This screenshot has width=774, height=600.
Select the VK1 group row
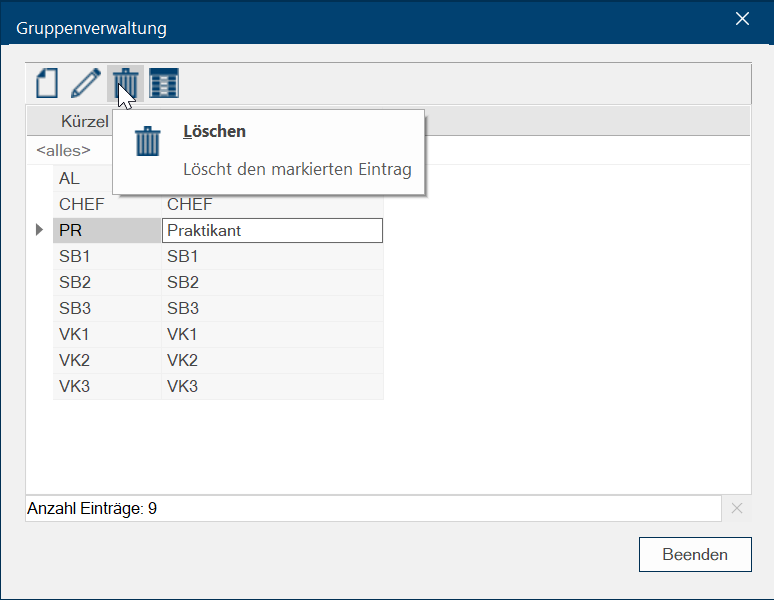click(x=106, y=334)
